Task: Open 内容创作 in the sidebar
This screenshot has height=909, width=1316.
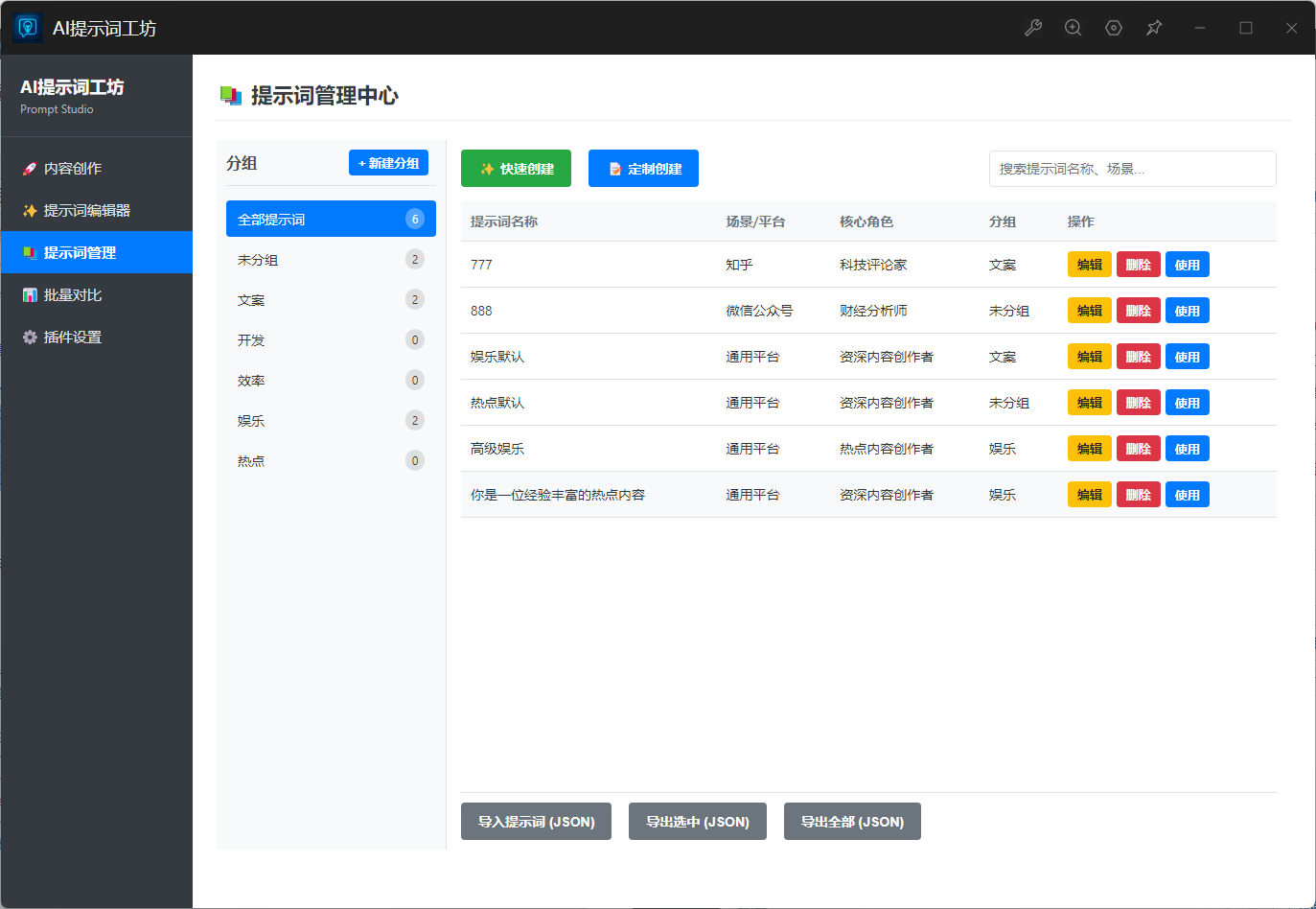Action: pyautogui.click(x=96, y=169)
